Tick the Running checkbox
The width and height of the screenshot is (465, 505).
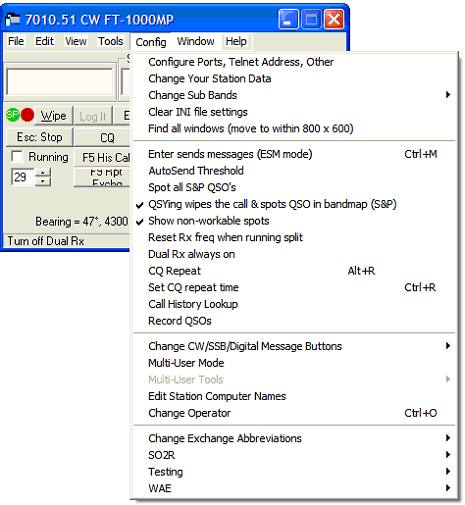(16, 156)
